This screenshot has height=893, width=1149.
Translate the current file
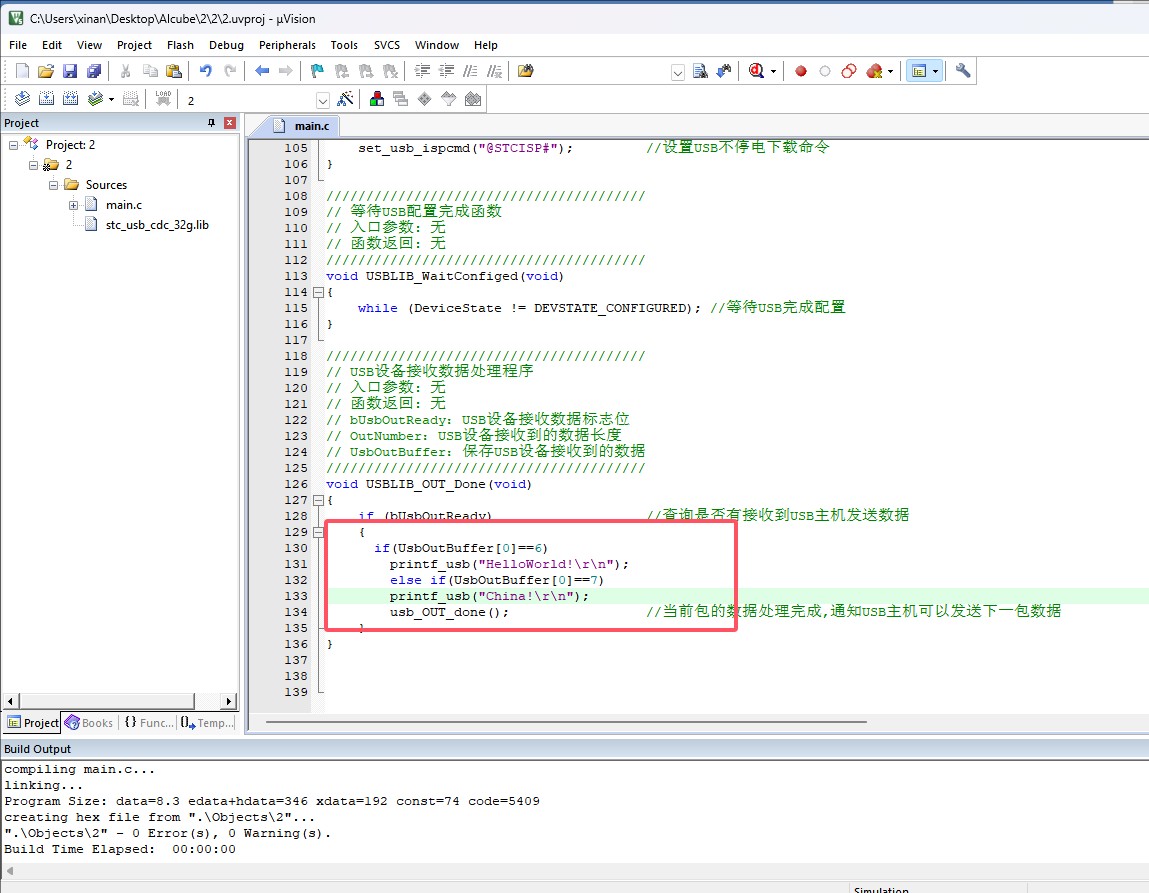coord(22,99)
